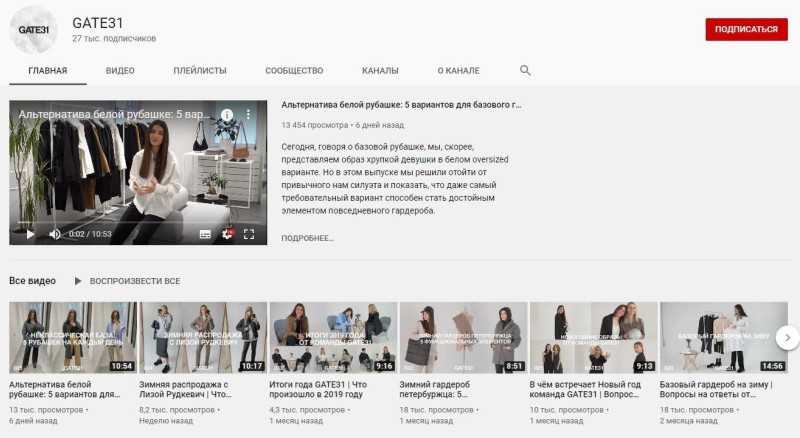Open title В чём встречает Новый год

point(585,390)
